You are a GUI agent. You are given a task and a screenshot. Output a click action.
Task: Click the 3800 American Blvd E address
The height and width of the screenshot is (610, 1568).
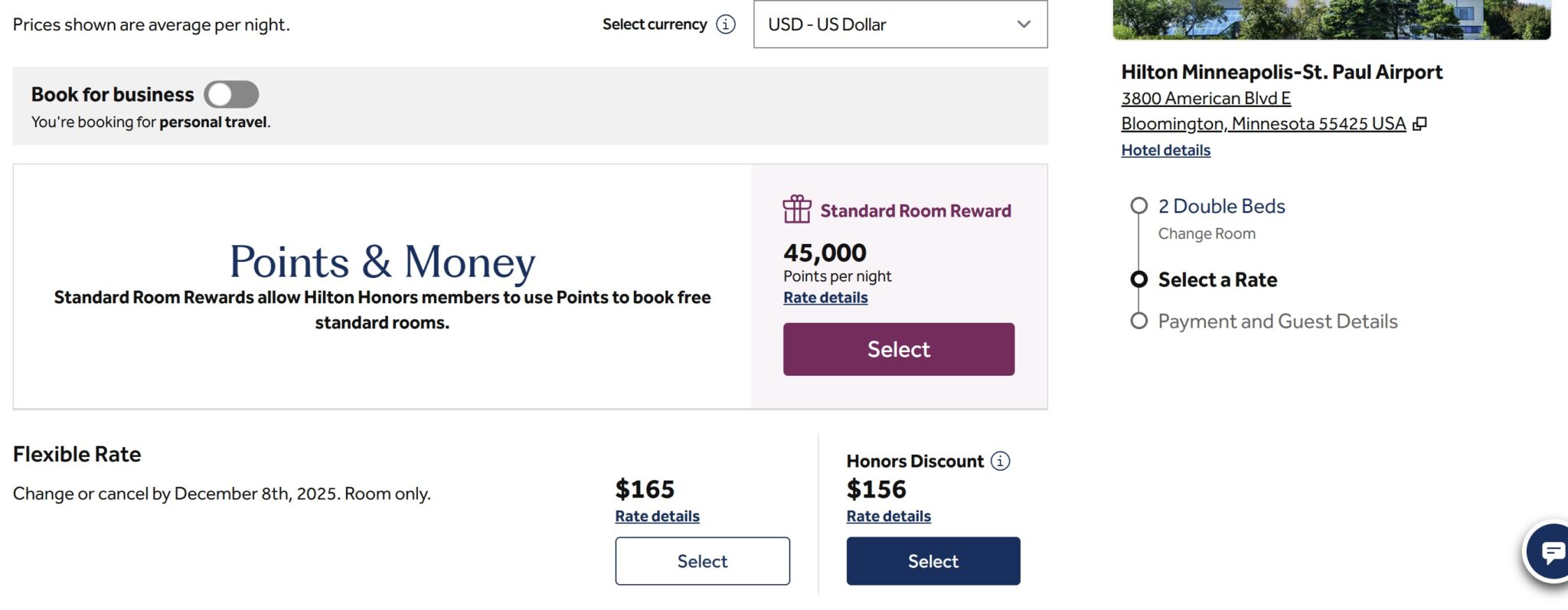1206,98
